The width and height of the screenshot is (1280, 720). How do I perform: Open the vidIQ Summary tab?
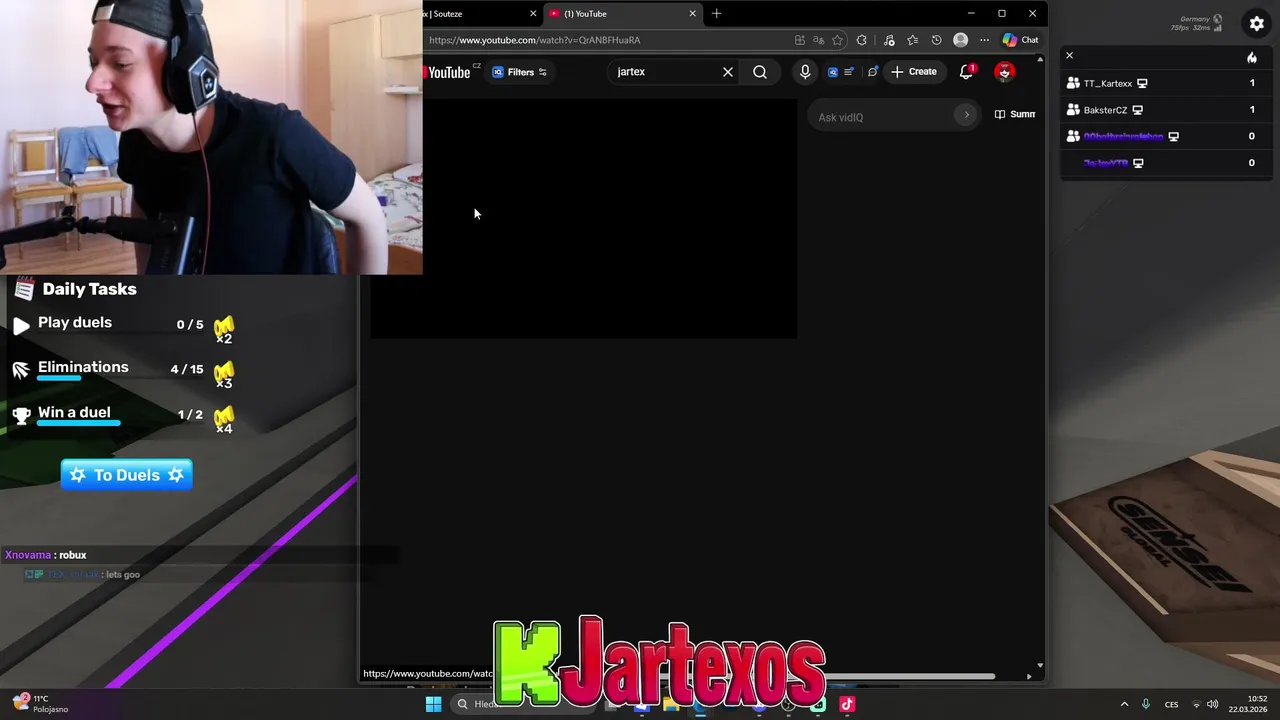[1015, 114]
